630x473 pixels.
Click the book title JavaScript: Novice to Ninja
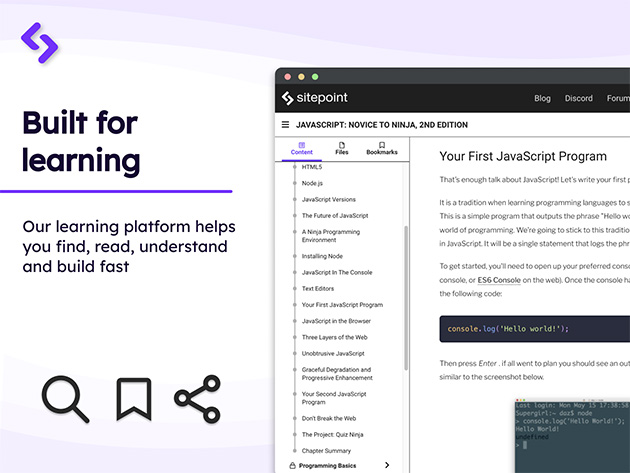382,125
